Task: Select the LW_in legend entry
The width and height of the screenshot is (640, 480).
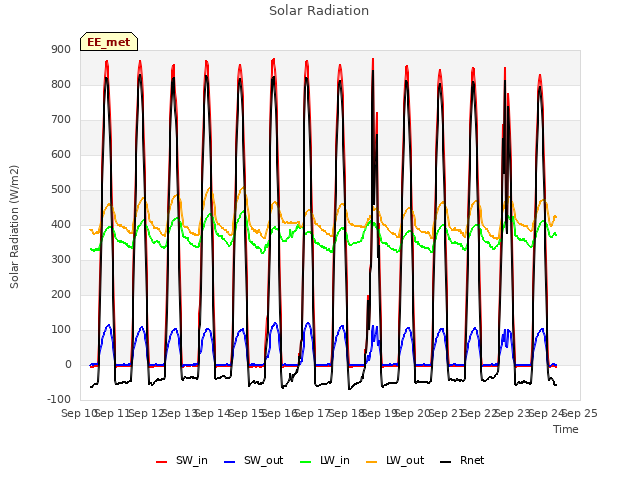Action: click(x=325, y=460)
